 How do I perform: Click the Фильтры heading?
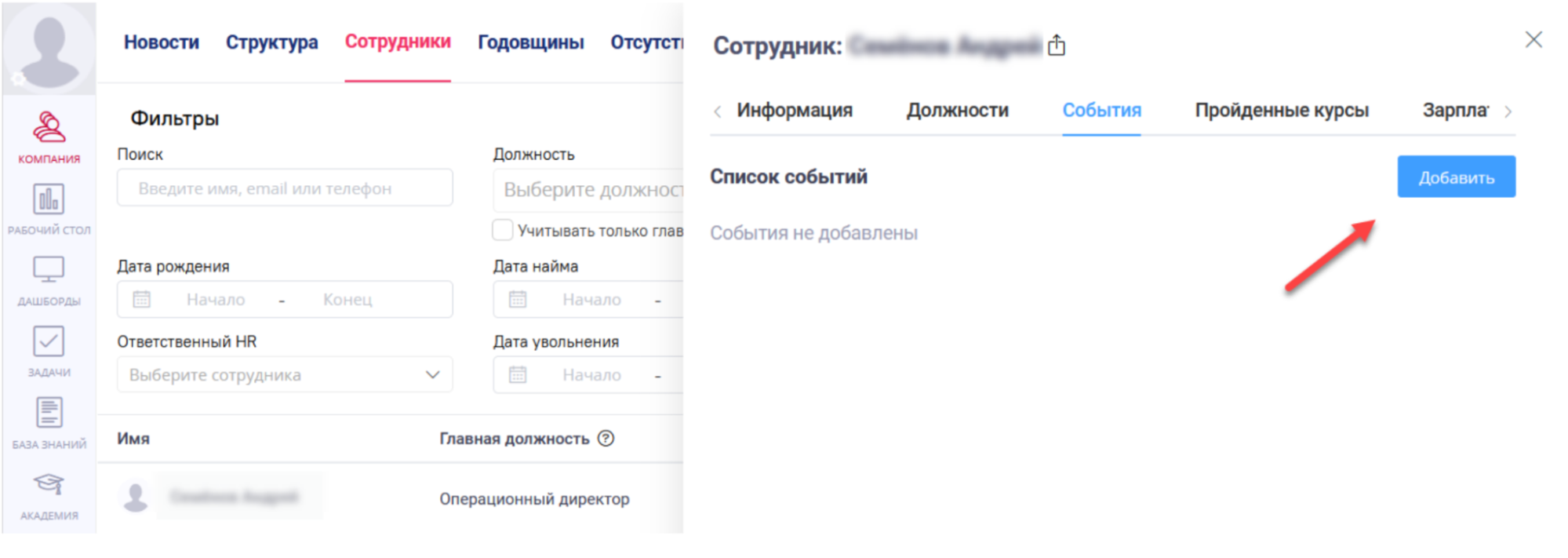(x=174, y=118)
